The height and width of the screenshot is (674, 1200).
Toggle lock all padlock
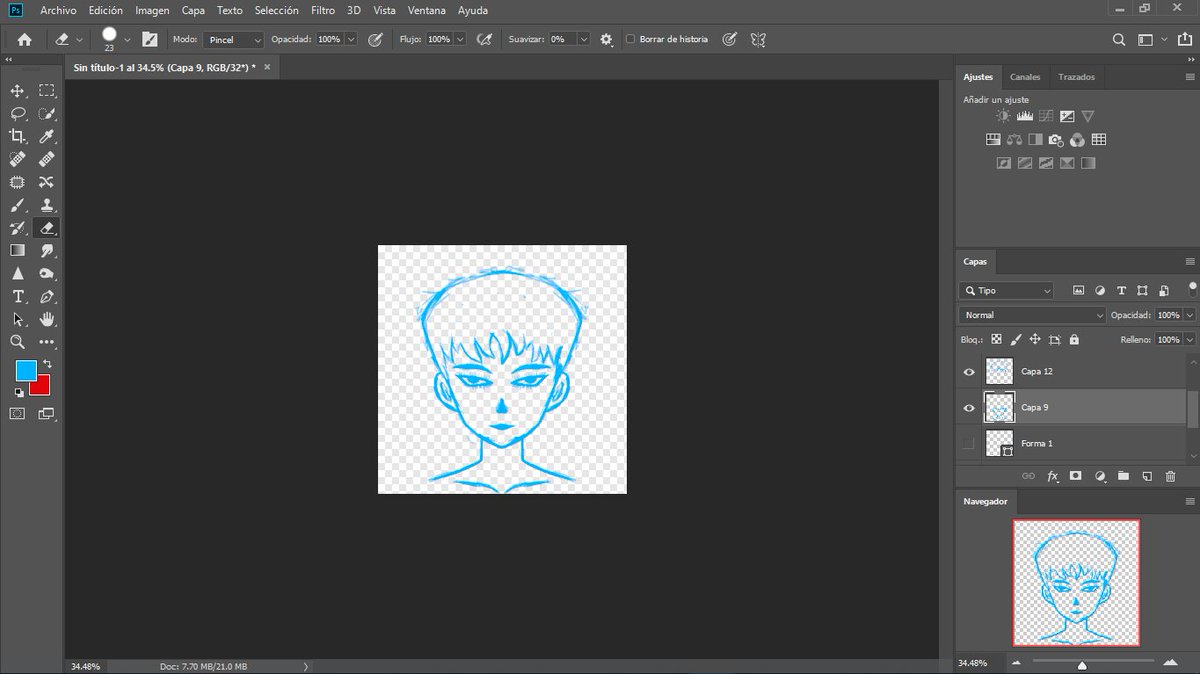1074,340
